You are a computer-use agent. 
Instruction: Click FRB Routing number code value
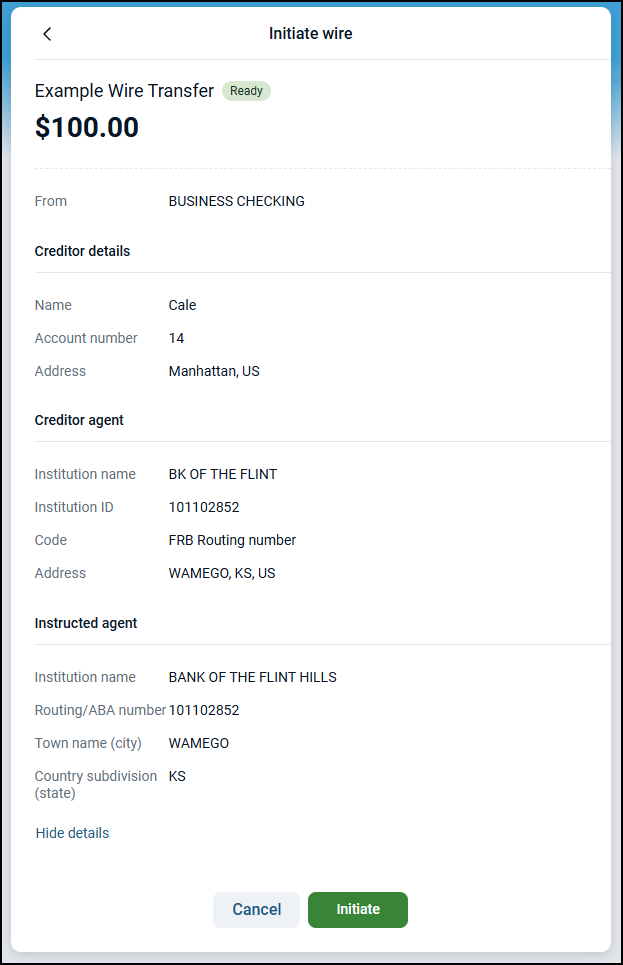pos(232,540)
